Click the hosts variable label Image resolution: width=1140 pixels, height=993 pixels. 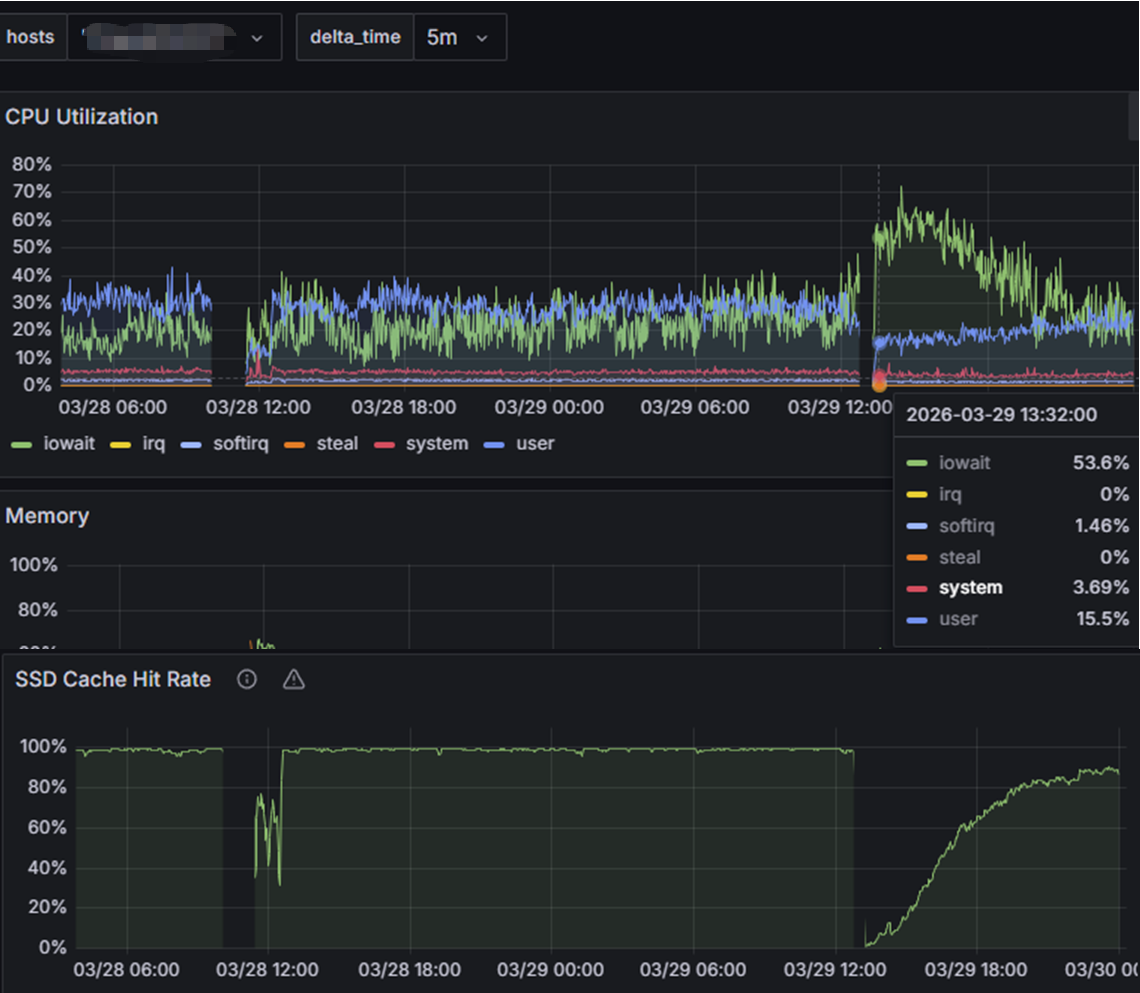pyautogui.click(x=31, y=37)
